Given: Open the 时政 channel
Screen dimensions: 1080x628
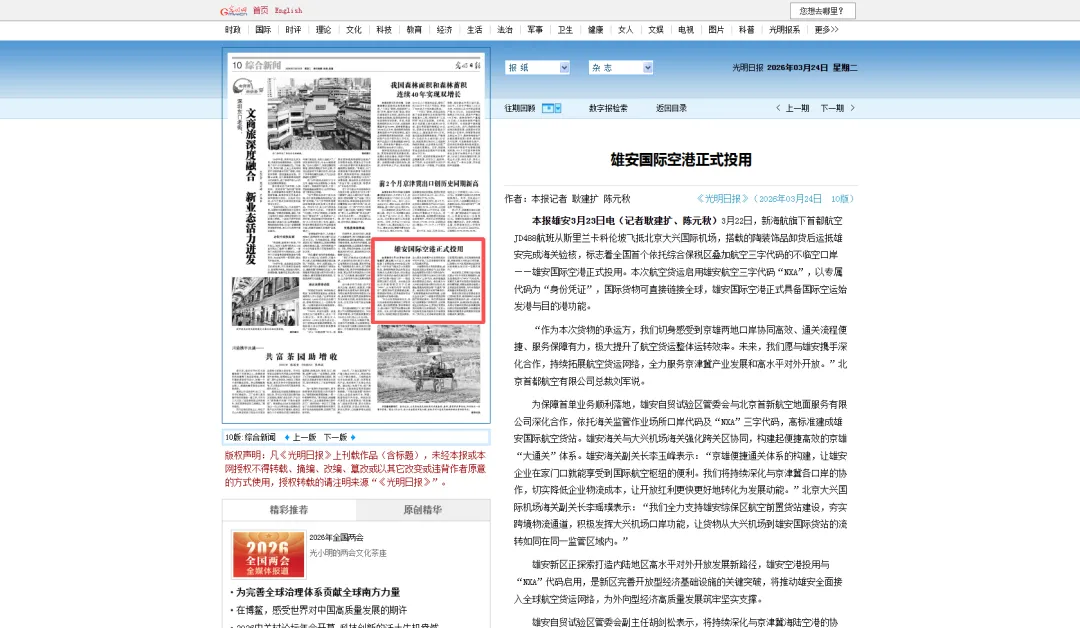Looking at the screenshot, I should [233, 30].
